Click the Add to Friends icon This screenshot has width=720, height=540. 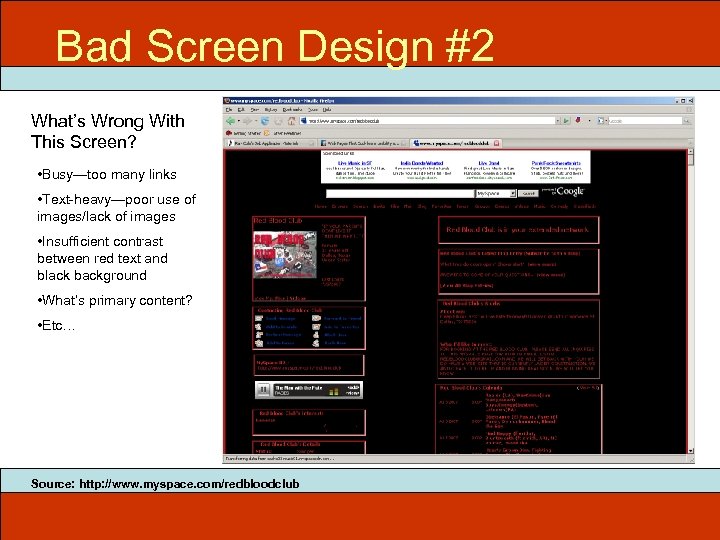tap(259, 326)
